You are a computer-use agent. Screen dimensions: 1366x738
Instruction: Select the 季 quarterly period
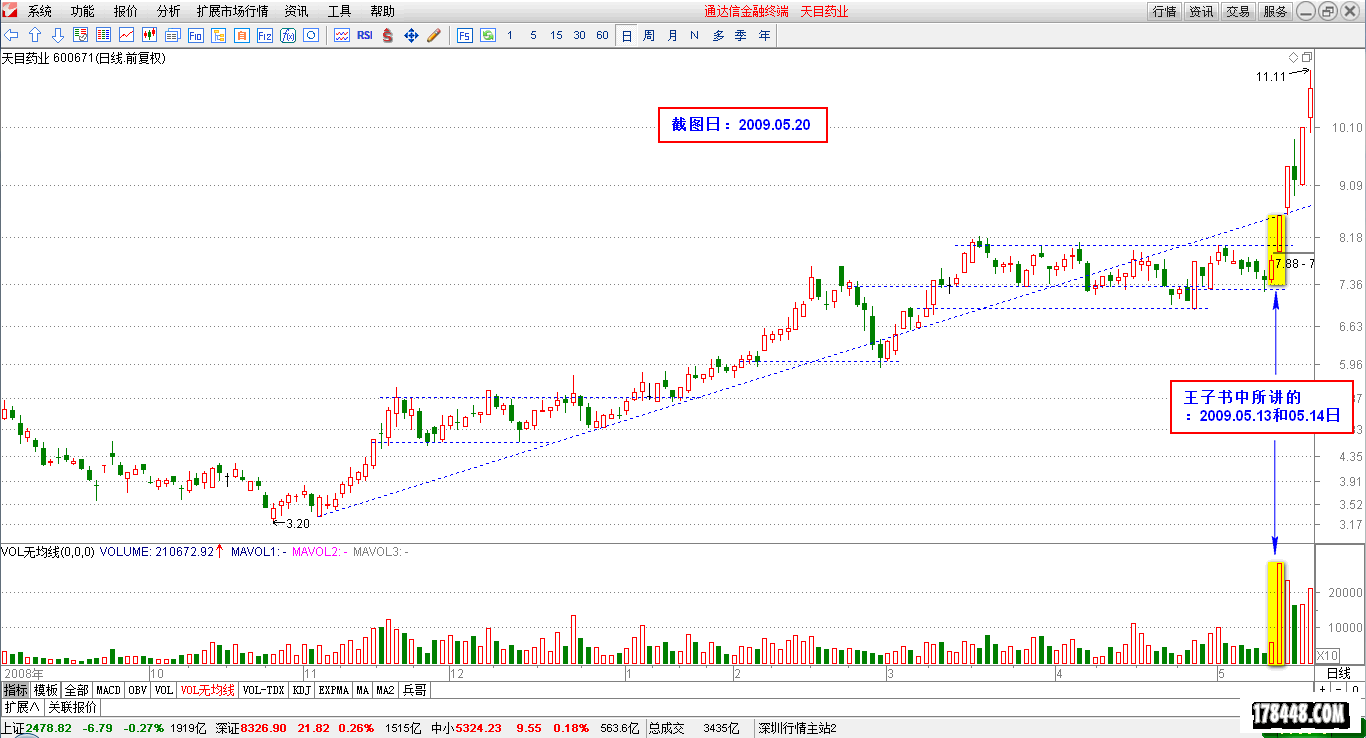pyautogui.click(x=741, y=35)
